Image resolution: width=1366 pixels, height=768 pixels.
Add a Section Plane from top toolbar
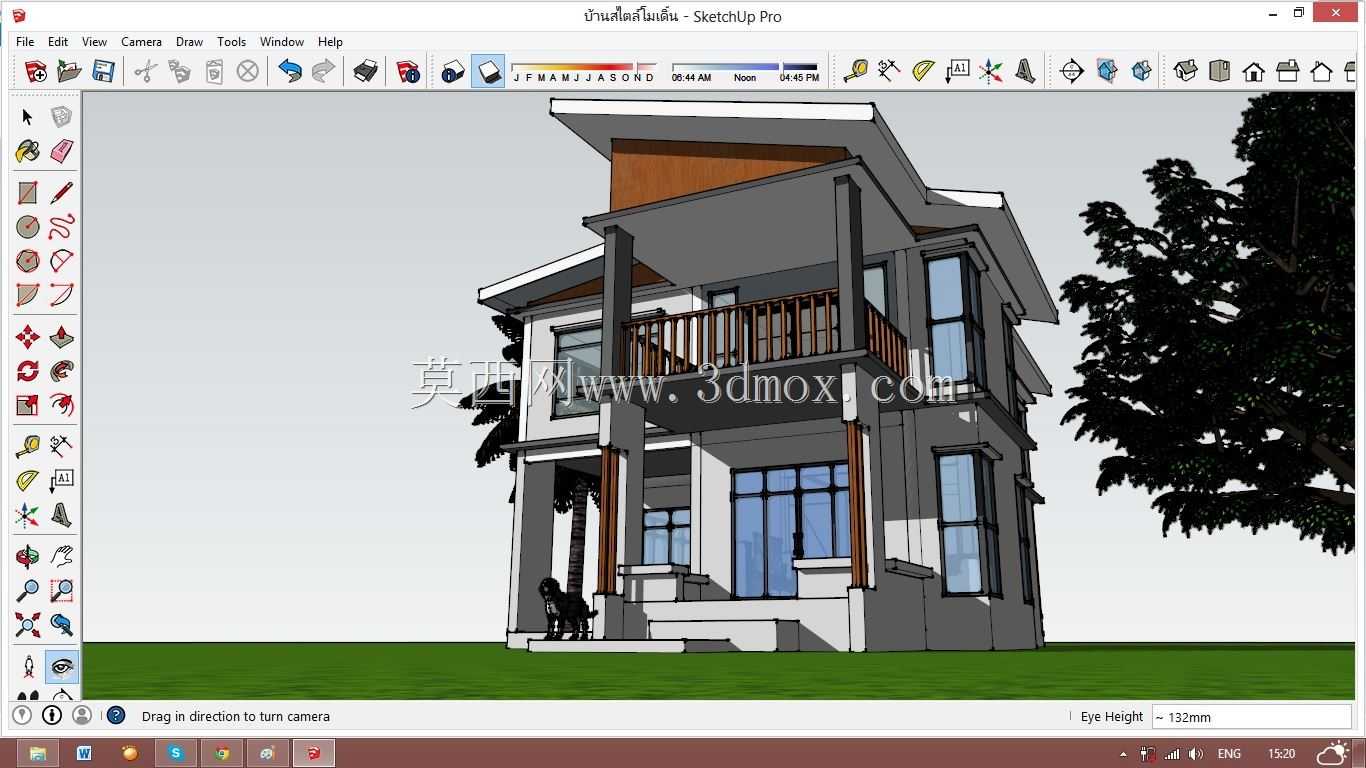1072,71
